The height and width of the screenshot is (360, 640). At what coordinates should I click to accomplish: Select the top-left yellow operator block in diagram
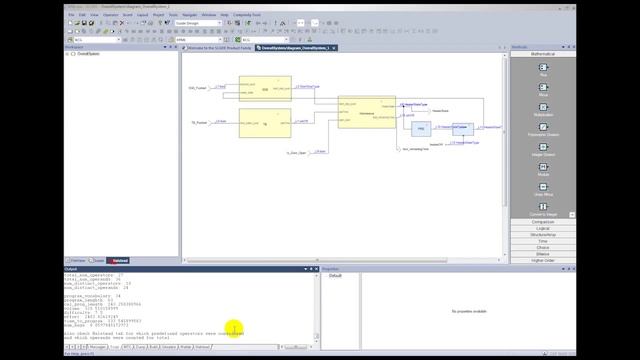[x=265, y=89]
